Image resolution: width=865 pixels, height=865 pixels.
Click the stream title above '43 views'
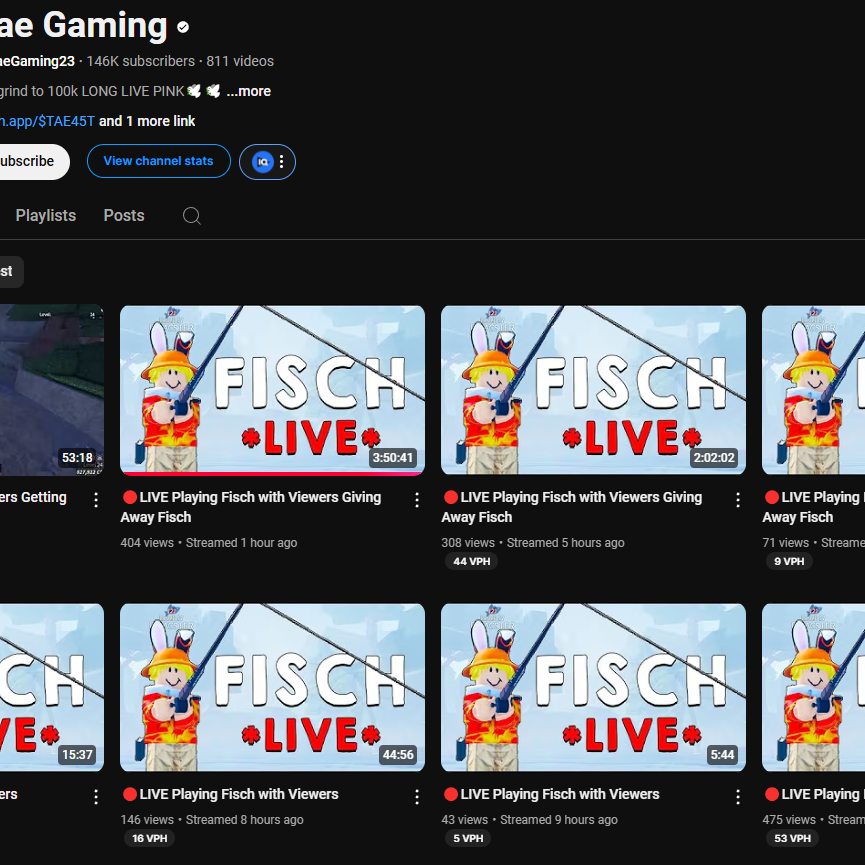tap(551, 794)
